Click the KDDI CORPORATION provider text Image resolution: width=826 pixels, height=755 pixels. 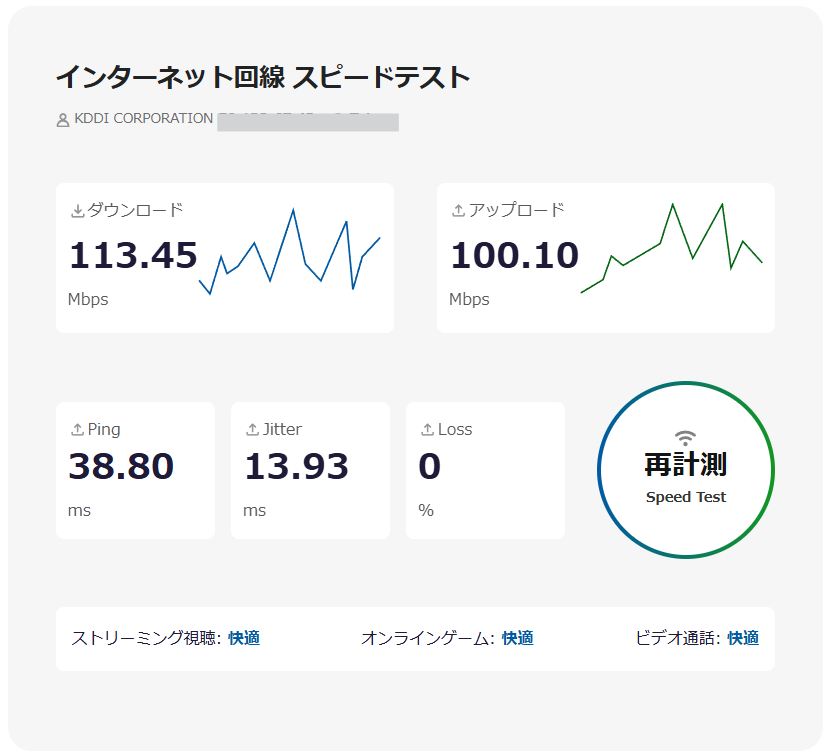click(143, 119)
